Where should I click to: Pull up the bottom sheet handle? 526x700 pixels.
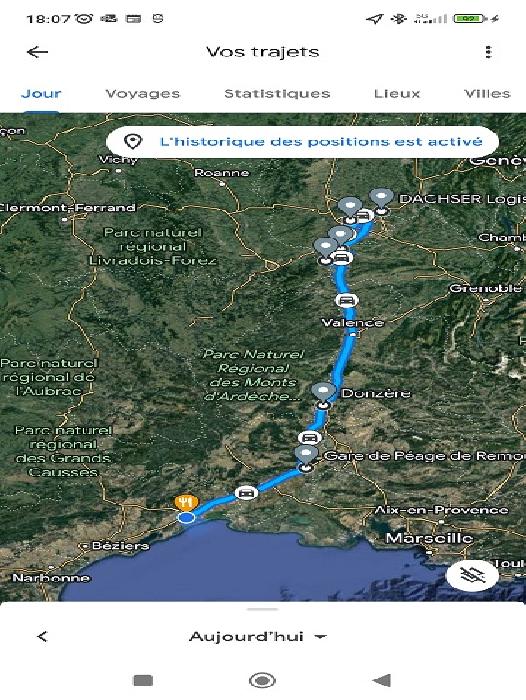pyautogui.click(x=263, y=609)
